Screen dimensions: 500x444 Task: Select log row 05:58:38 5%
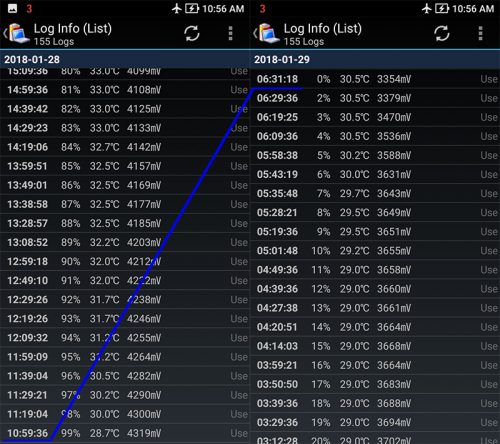pyautogui.click(x=375, y=155)
